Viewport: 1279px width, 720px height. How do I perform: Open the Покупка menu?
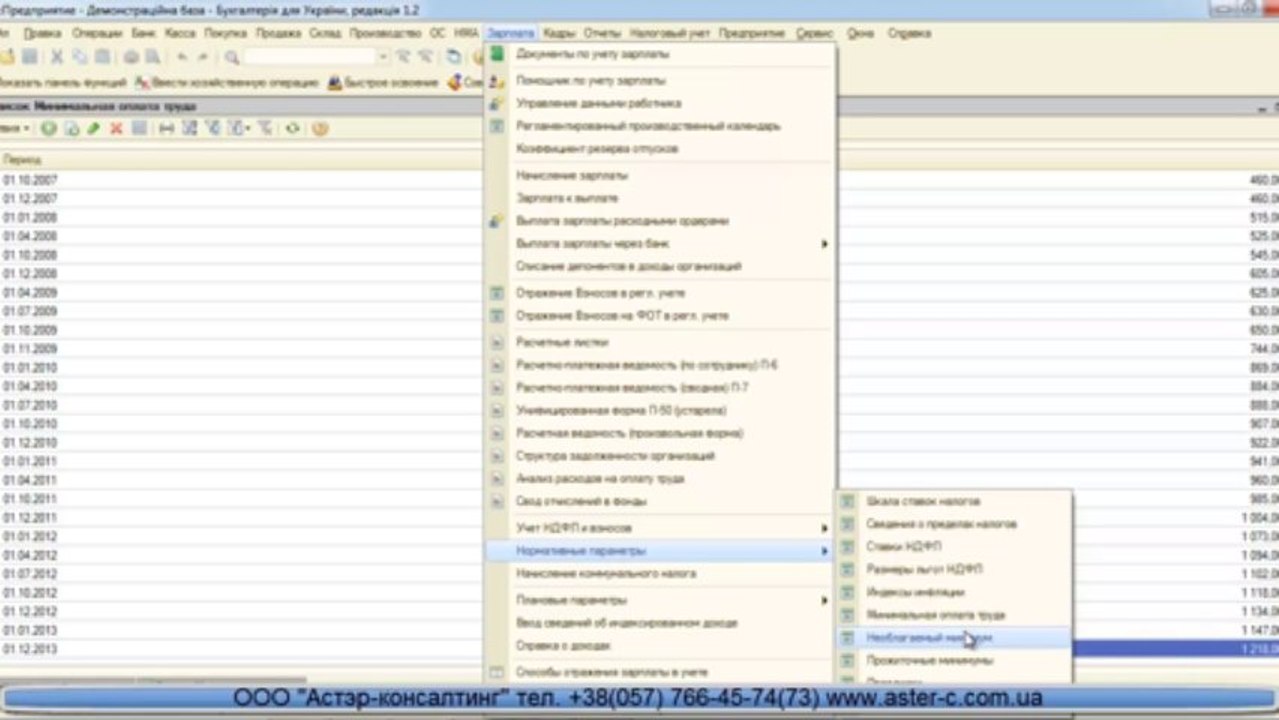click(226, 33)
